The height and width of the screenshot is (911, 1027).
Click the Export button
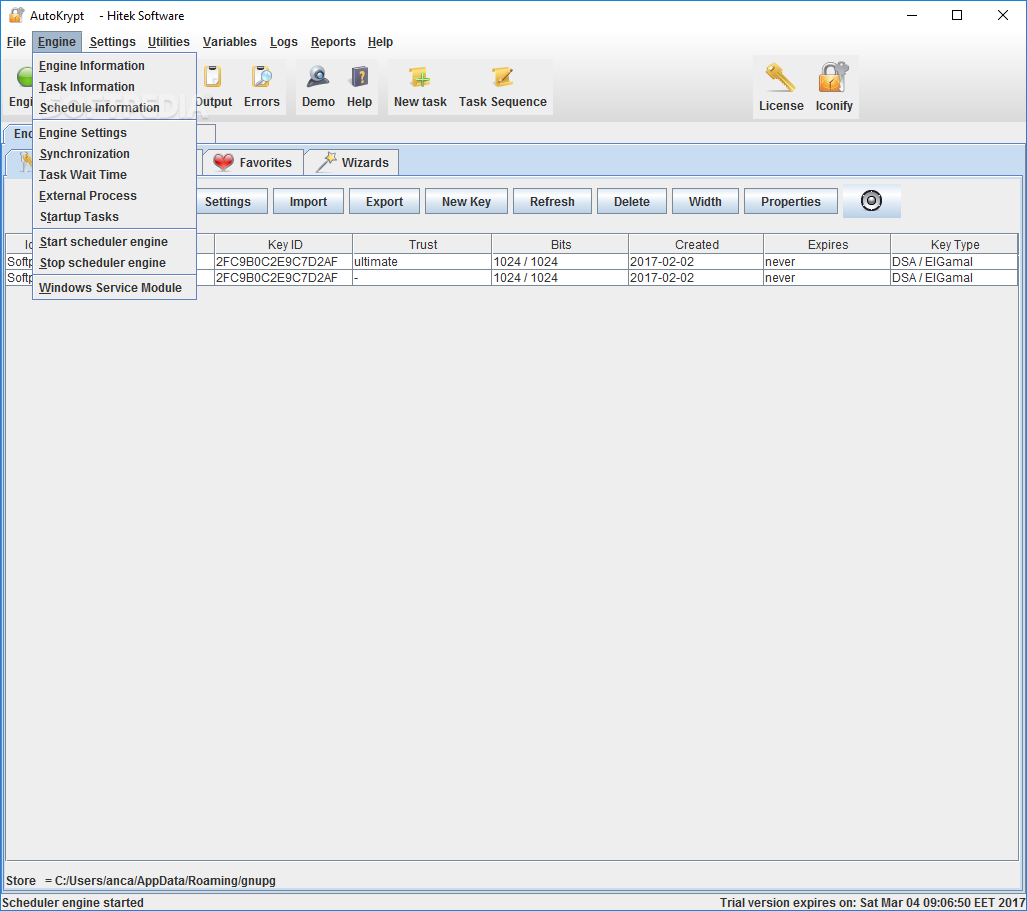384,202
